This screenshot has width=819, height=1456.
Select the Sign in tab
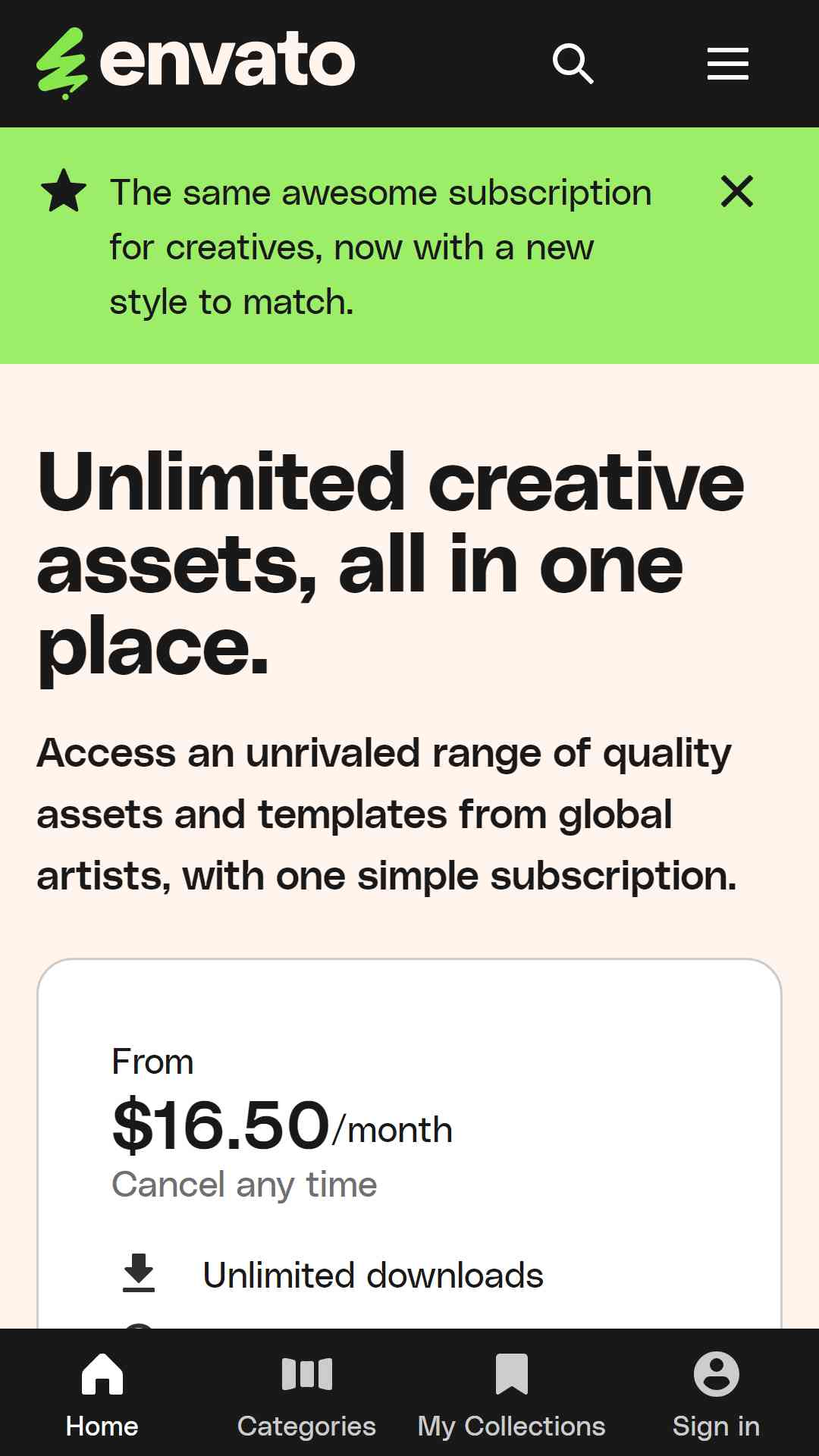tap(717, 1426)
